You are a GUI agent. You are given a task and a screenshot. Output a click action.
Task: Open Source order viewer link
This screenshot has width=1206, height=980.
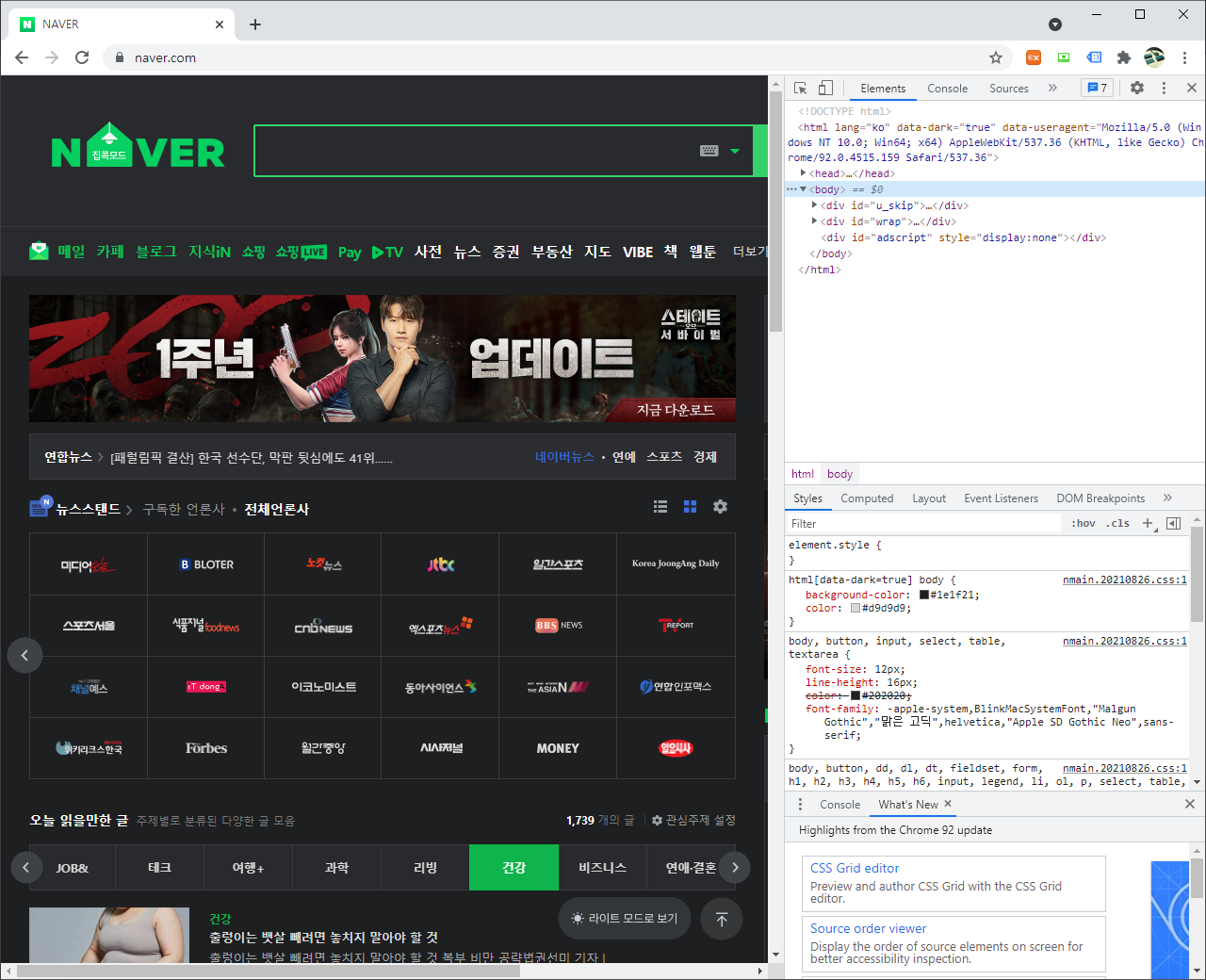868,928
